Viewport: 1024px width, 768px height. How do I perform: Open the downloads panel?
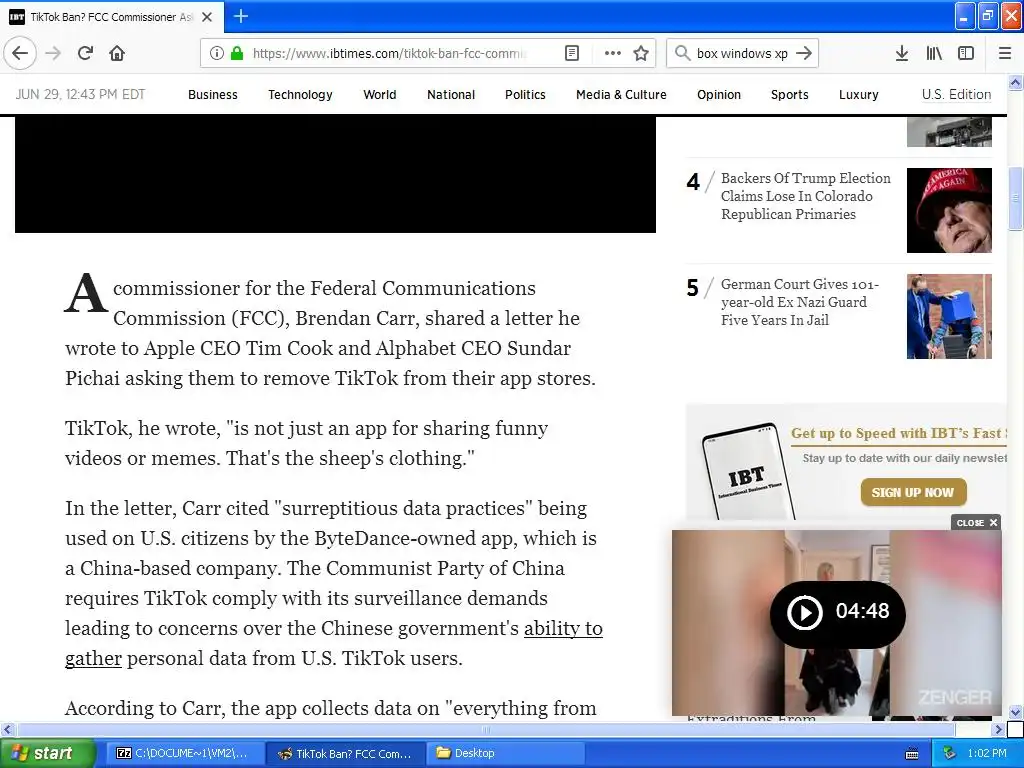(902, 53)
